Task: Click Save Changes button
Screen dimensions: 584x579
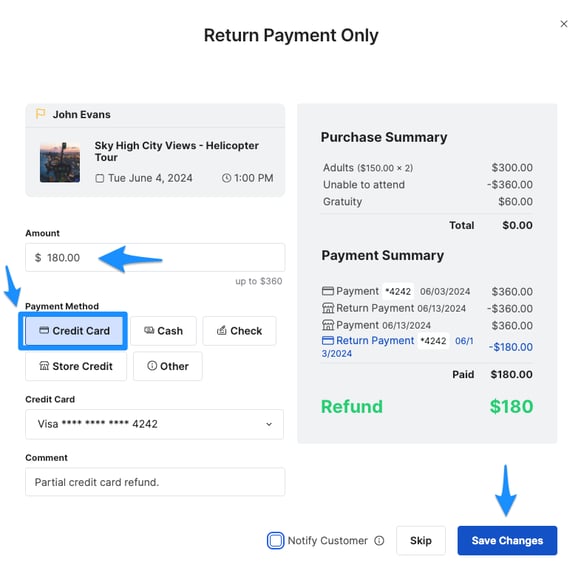Action: 507,540
